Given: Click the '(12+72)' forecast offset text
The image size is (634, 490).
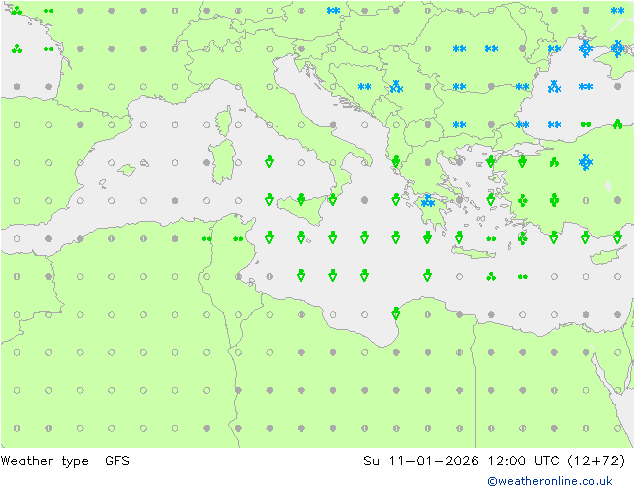Looking at the screenshot, I should tap(596, 460).
